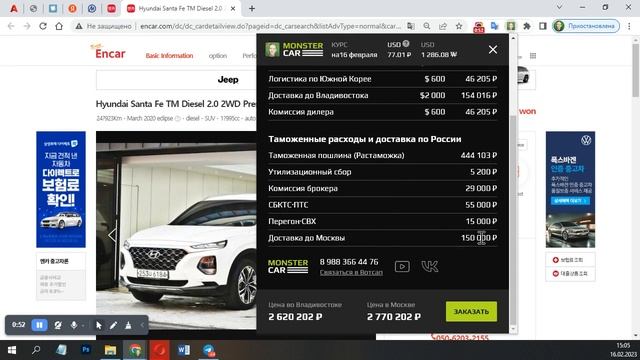Open a new browser tab
The height and width of the screenshot is (360, 640).
coord(252,9)
